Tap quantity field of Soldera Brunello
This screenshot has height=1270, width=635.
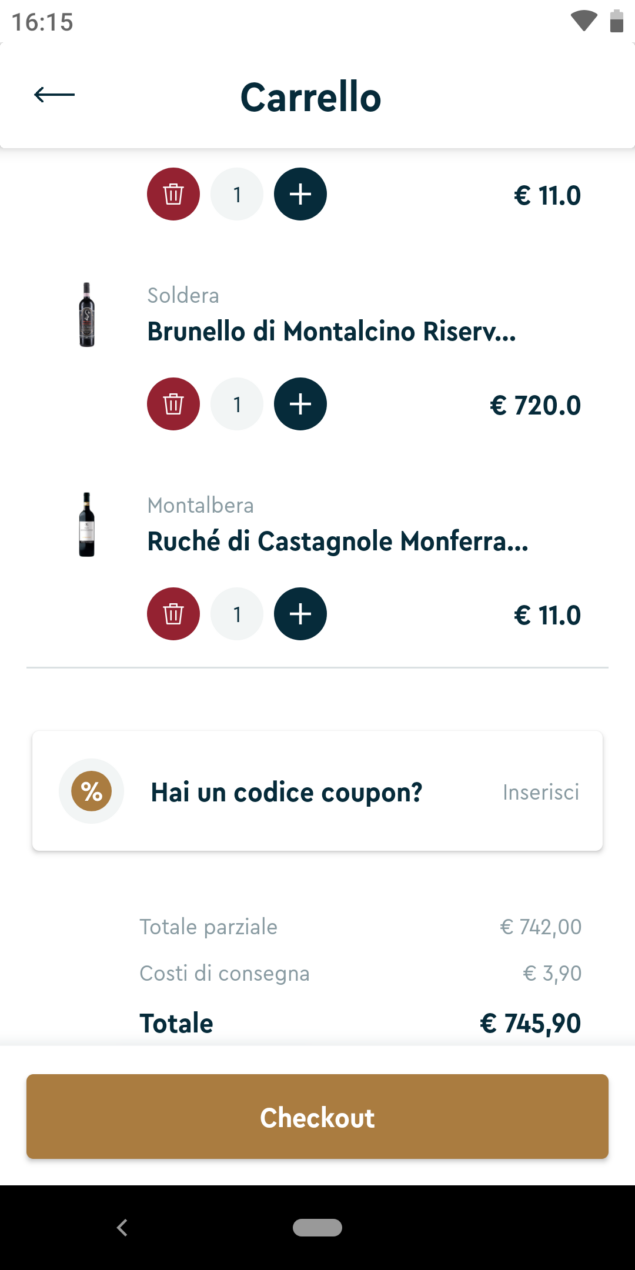237,404
